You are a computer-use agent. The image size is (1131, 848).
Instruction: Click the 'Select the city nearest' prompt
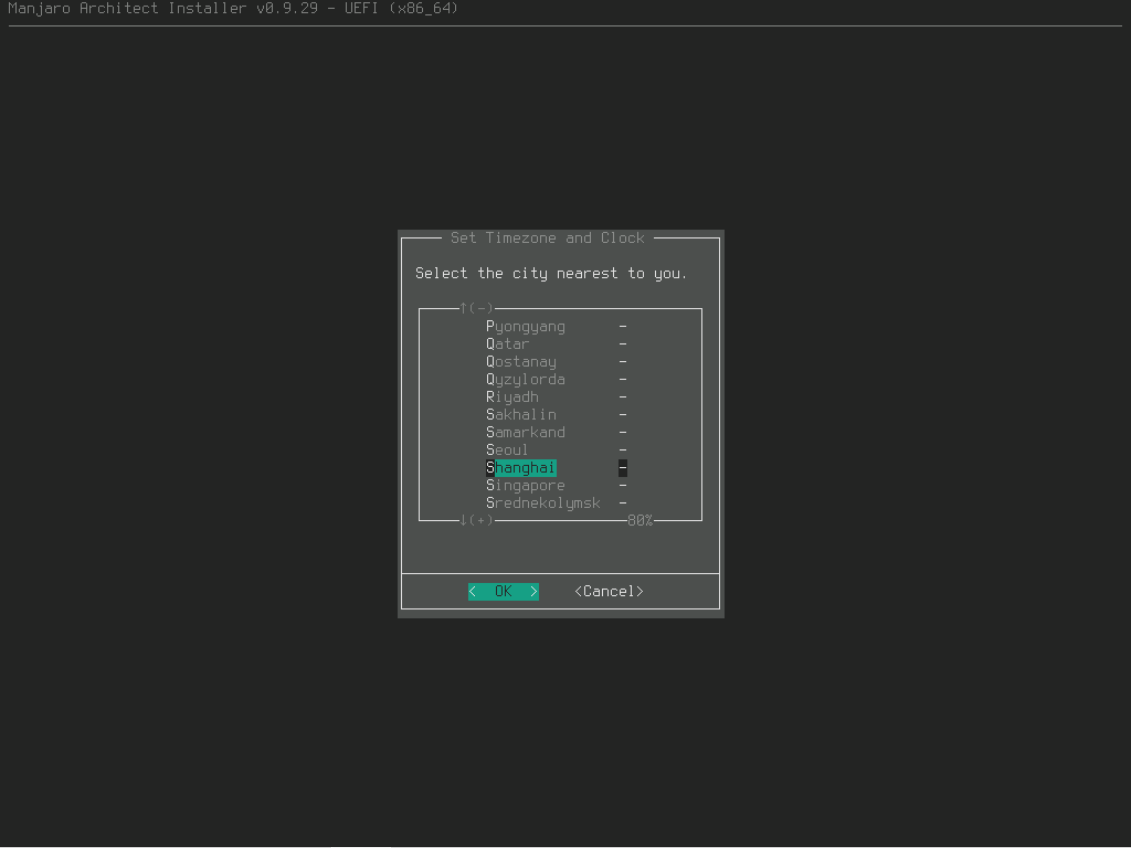[x=551, y=273]
